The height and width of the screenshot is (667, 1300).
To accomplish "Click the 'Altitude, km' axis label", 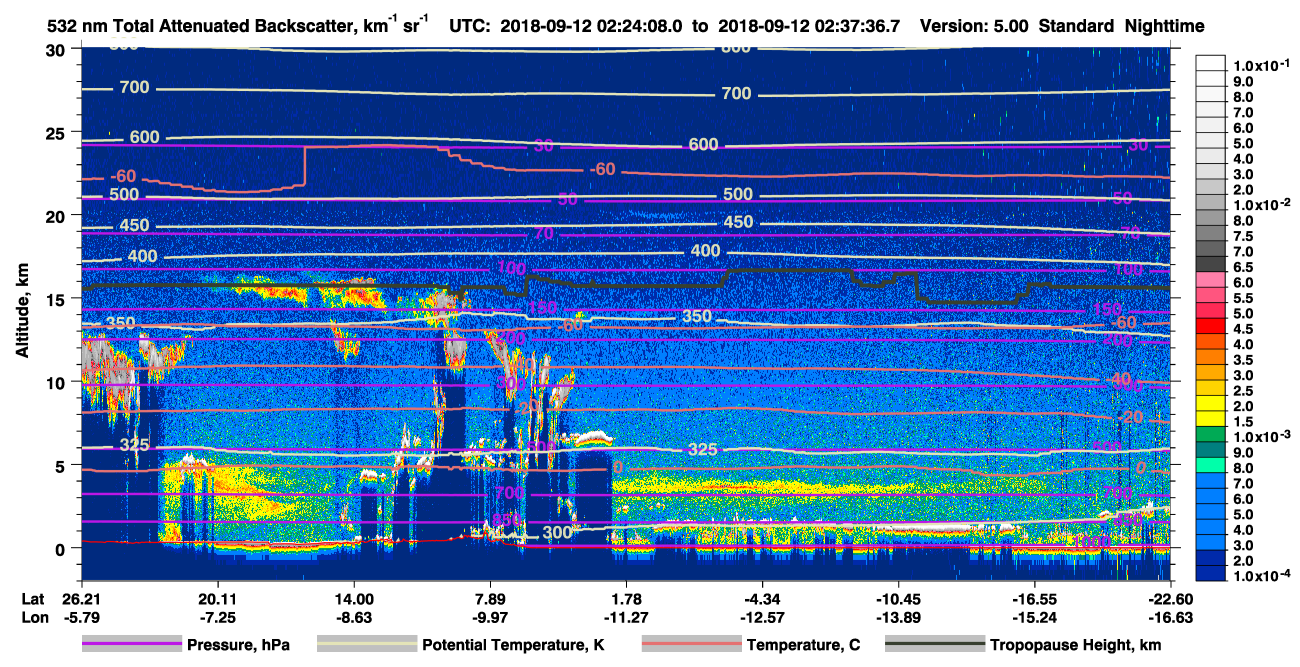I will coord(22,313).
